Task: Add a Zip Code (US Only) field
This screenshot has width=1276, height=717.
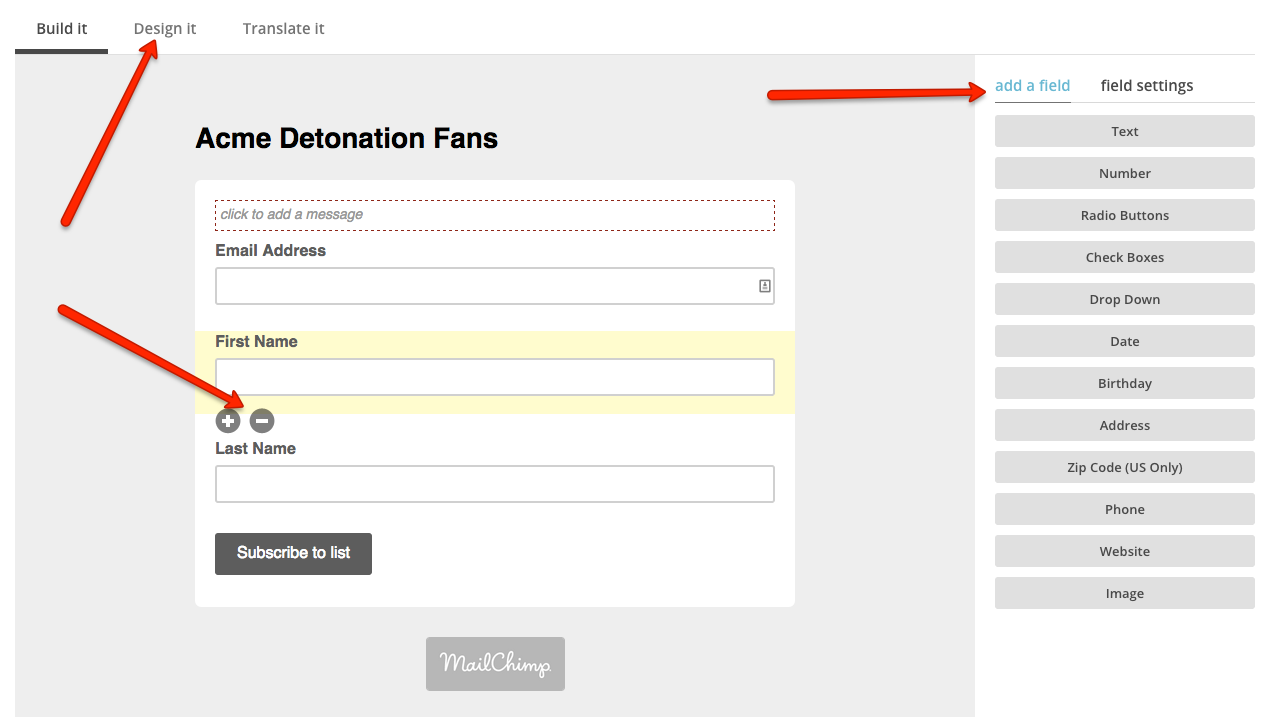Action: click(1125, 467)
